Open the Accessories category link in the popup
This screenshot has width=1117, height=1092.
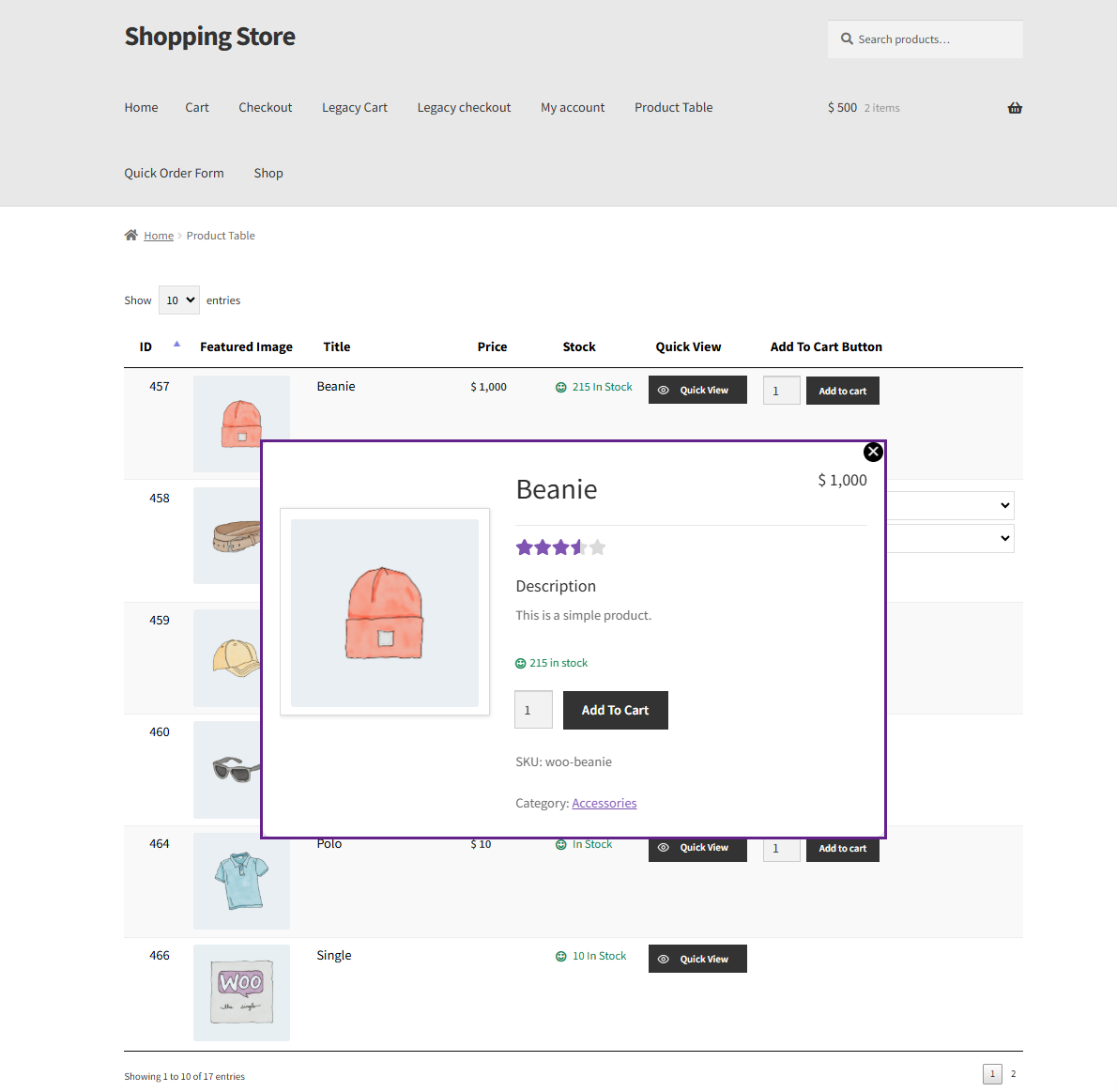(x=604, y=803)
